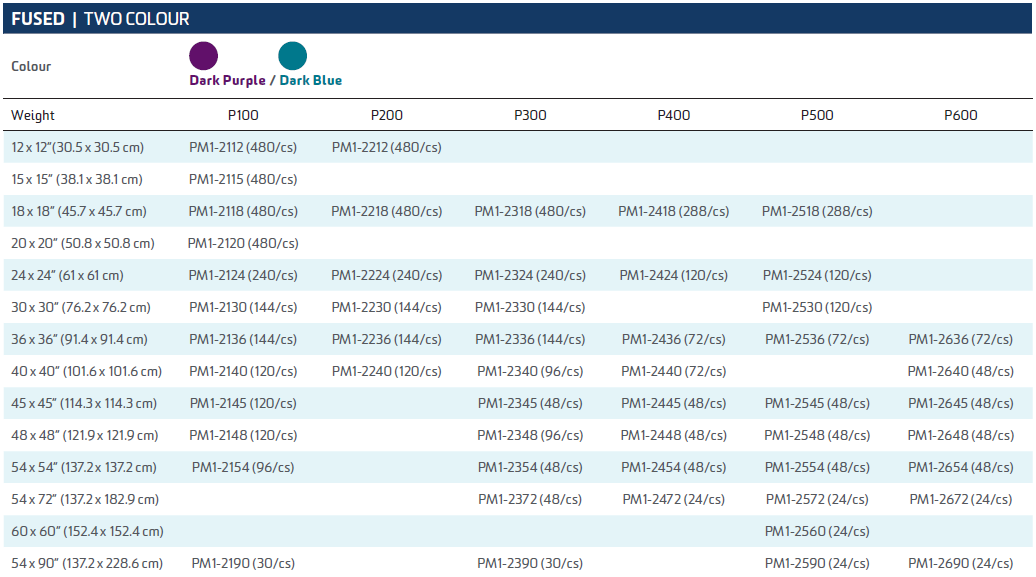Click product code PM1-2448 (48/cs)
This screenshot has height=577, width=1036.
point(673,435)
